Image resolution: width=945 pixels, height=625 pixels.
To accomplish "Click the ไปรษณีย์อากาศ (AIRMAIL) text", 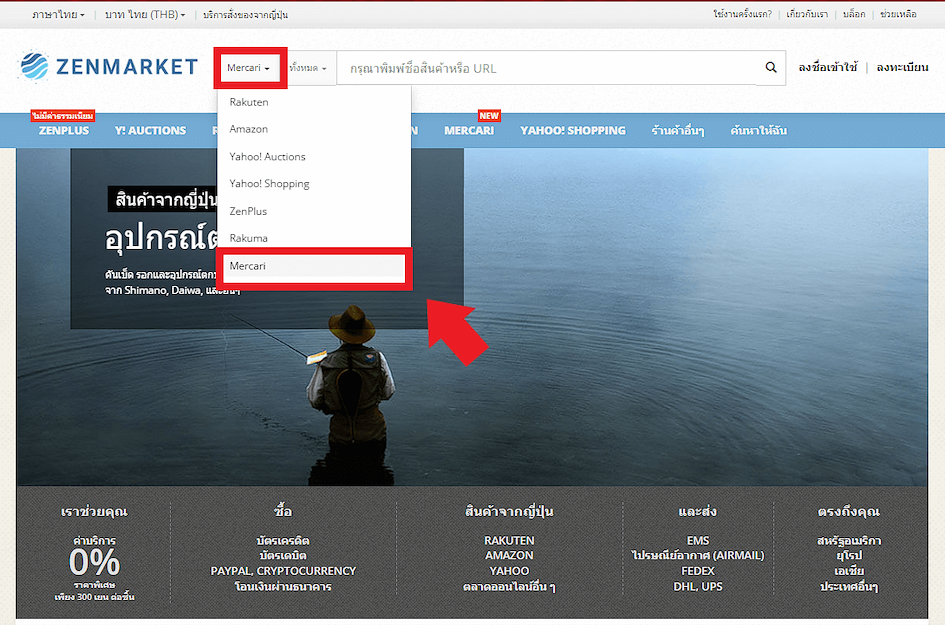I will click(698, 555).
